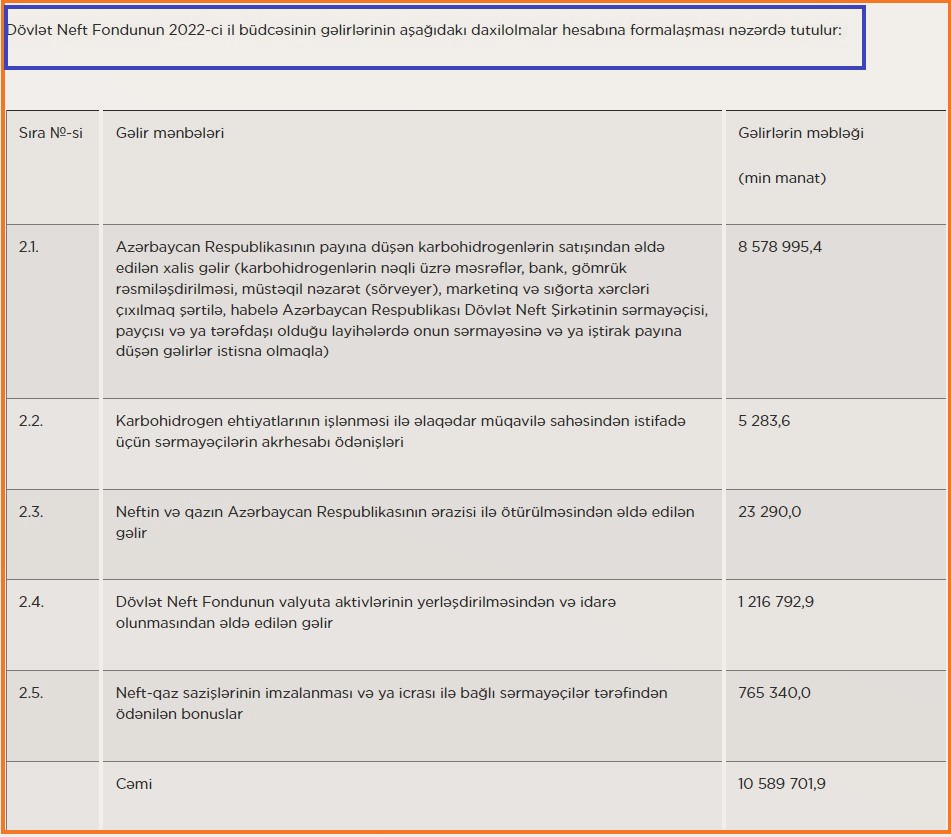Select the amount 765 340,0
This screenshot has width=951, height=837.
[x=774, y=693]
